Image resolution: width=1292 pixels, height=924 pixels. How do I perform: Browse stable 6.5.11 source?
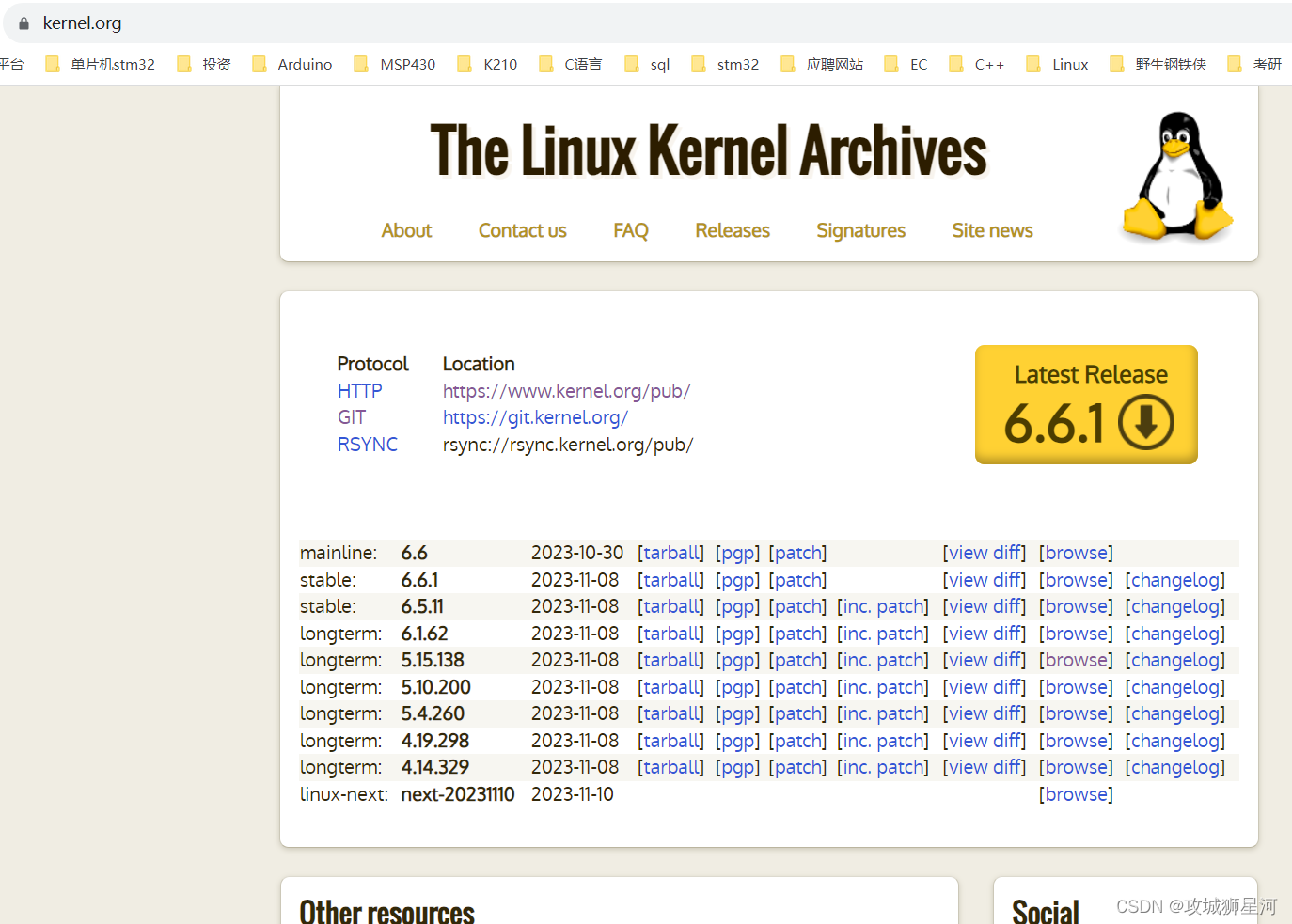coord(1076,606)
